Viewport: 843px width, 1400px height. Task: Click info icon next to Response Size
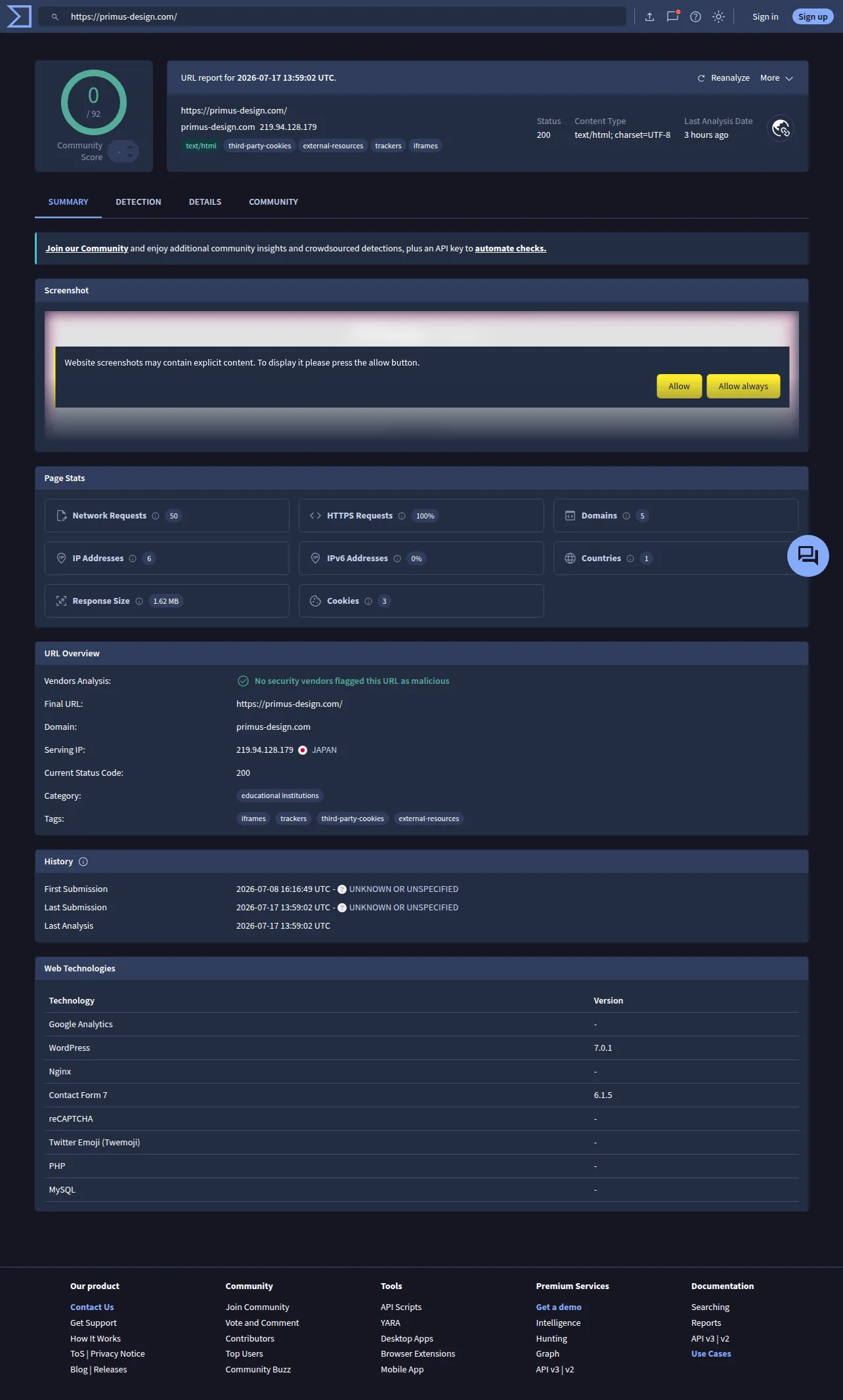click(139, 601)
